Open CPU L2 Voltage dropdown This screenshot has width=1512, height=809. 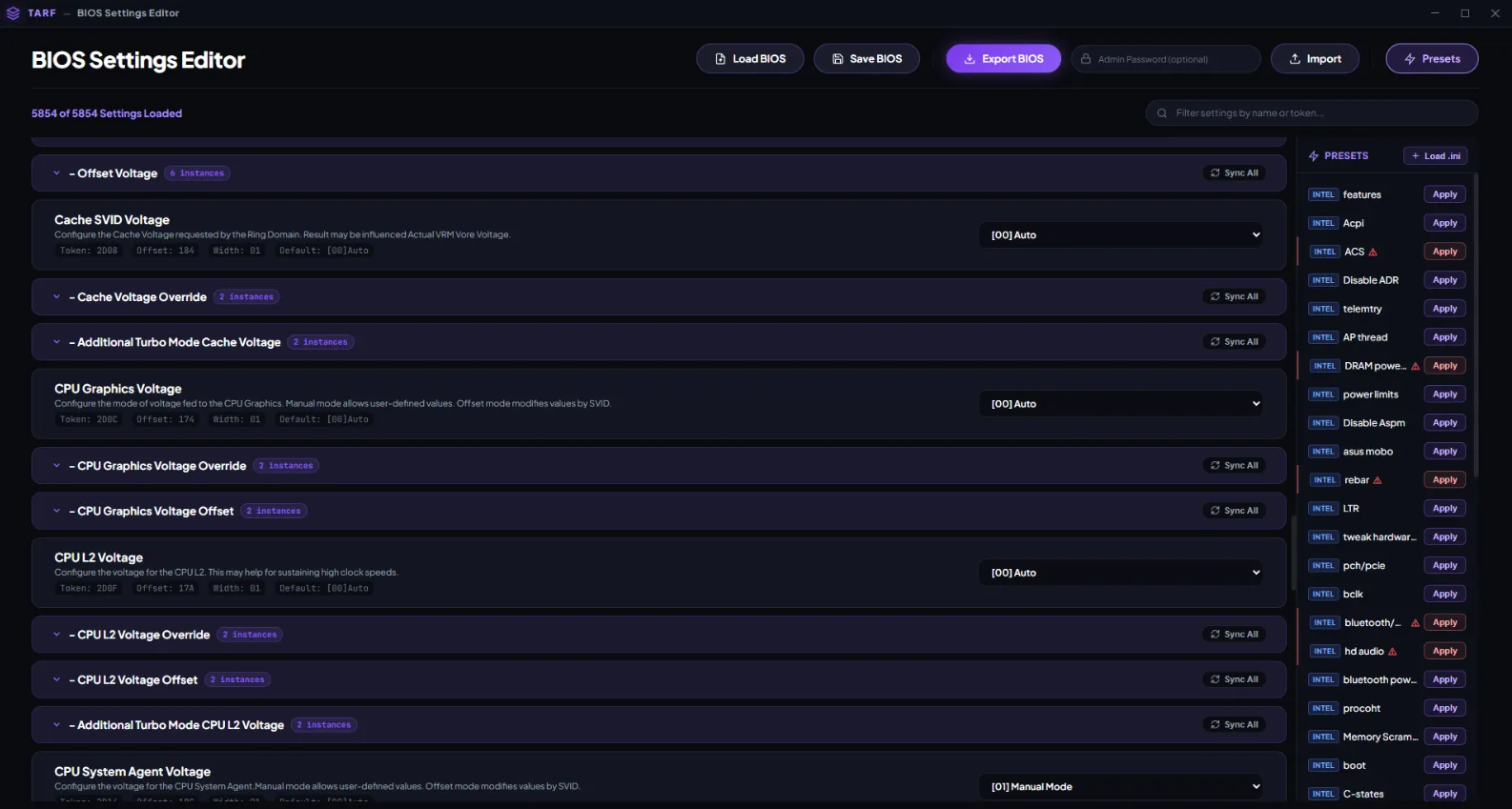(x=1121, y=573)
